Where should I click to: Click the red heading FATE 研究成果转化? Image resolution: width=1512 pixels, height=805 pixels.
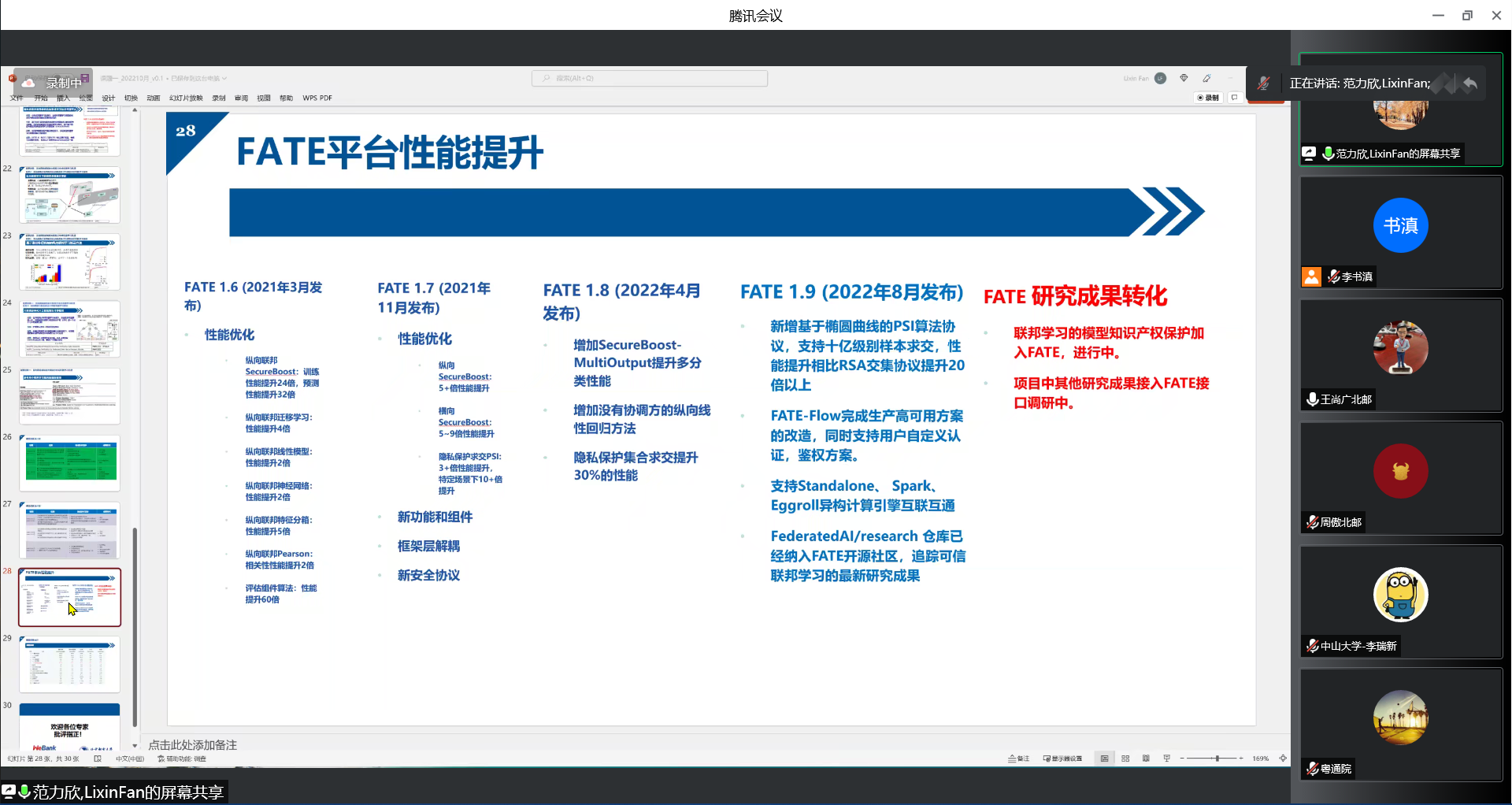(x=1075, y=296)
